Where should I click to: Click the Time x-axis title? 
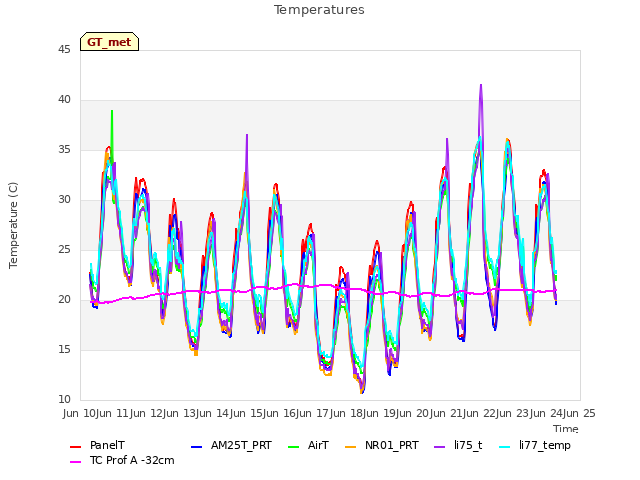pos(566,429)
